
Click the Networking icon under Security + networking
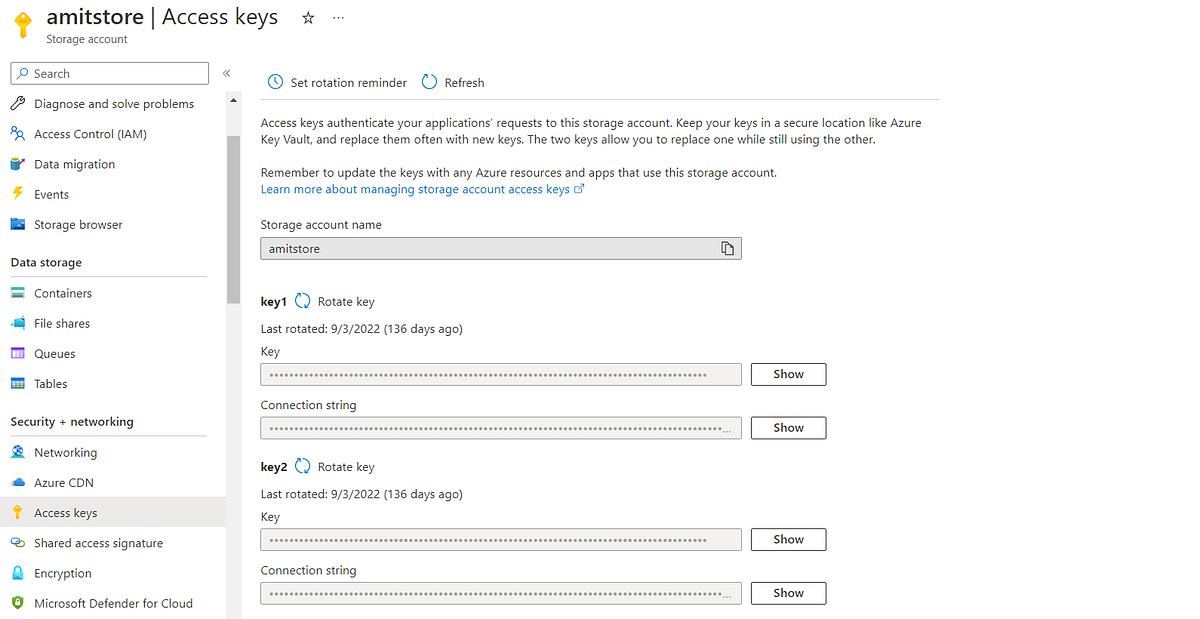coord(20,452)
